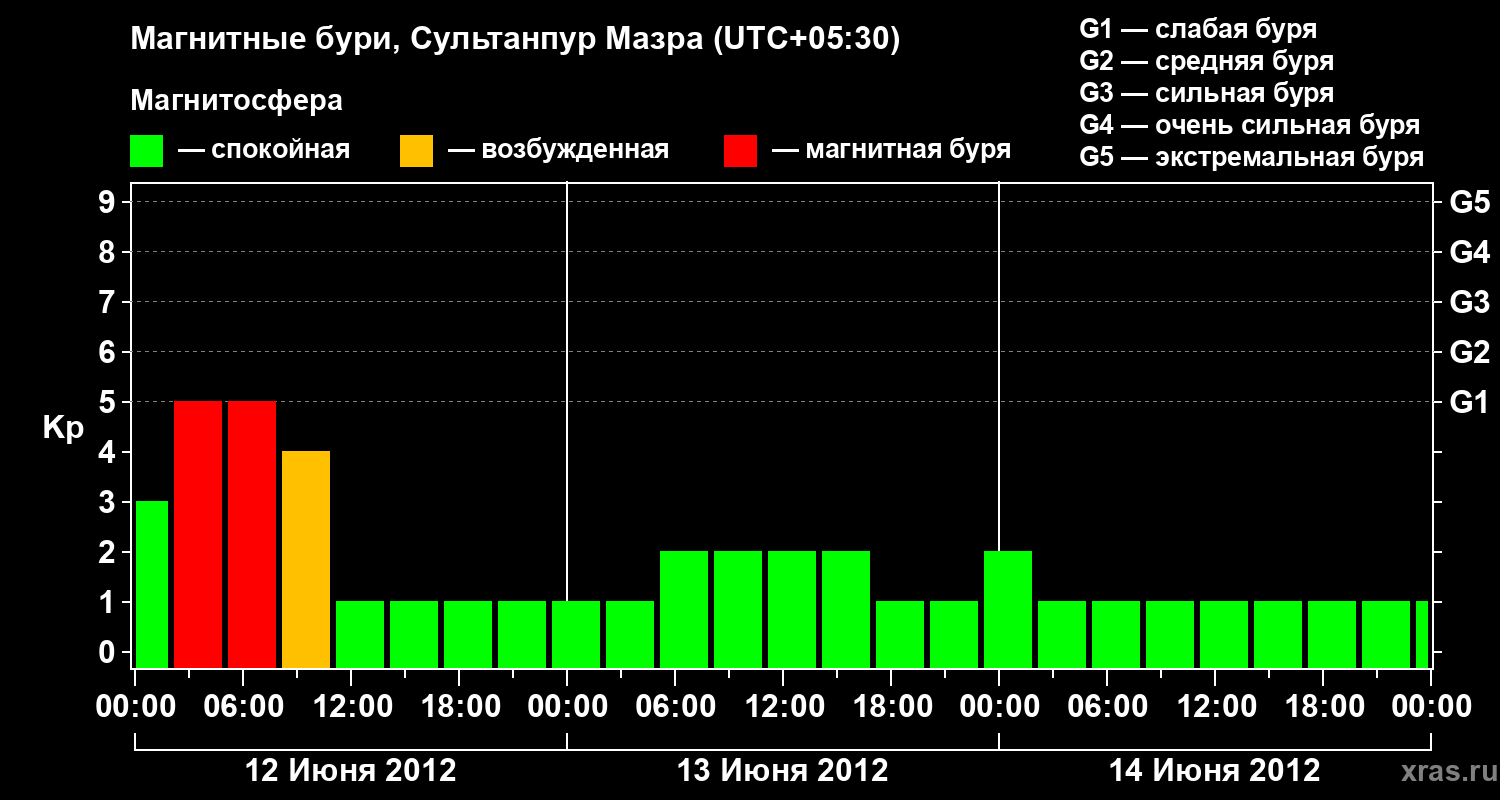This screenshot has height=800, width=1500.
Task: Click the green Kp 2 bar on 14 June
Action: point(1008,609)
